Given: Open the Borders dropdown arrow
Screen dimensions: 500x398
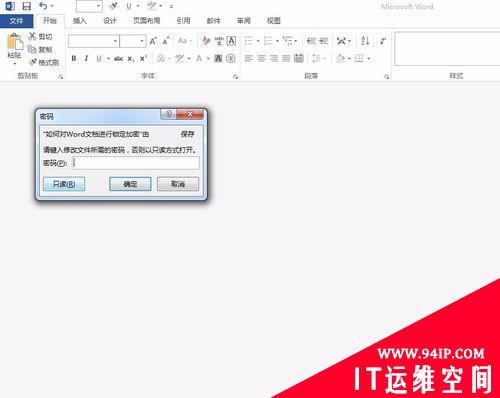Looking at the screenshot, I should point(369,59).
